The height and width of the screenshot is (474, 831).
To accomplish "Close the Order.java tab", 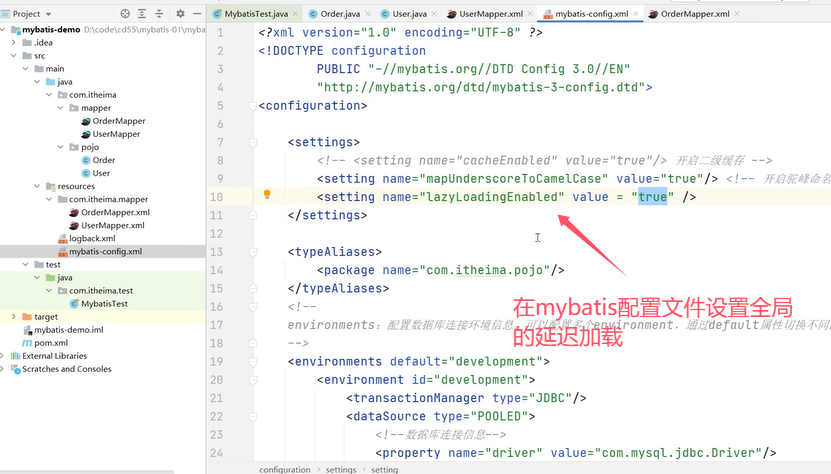I will (367, 14).
